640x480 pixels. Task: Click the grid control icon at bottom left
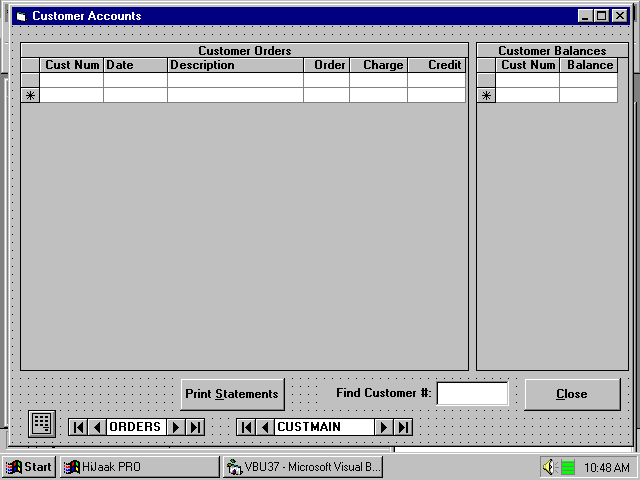[x=41, y=423]
